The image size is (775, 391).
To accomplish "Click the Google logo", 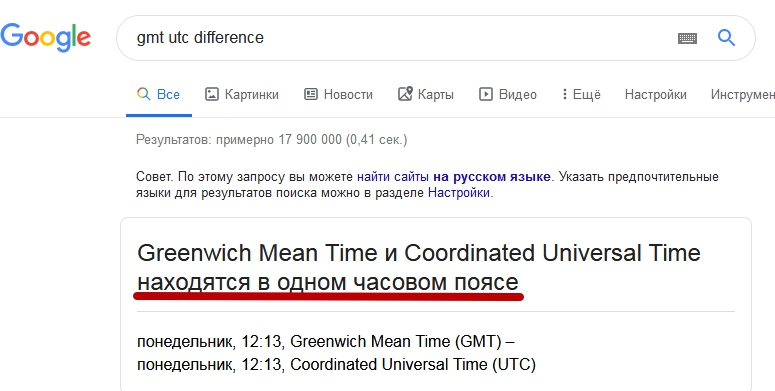I will (x=45, y=38).
